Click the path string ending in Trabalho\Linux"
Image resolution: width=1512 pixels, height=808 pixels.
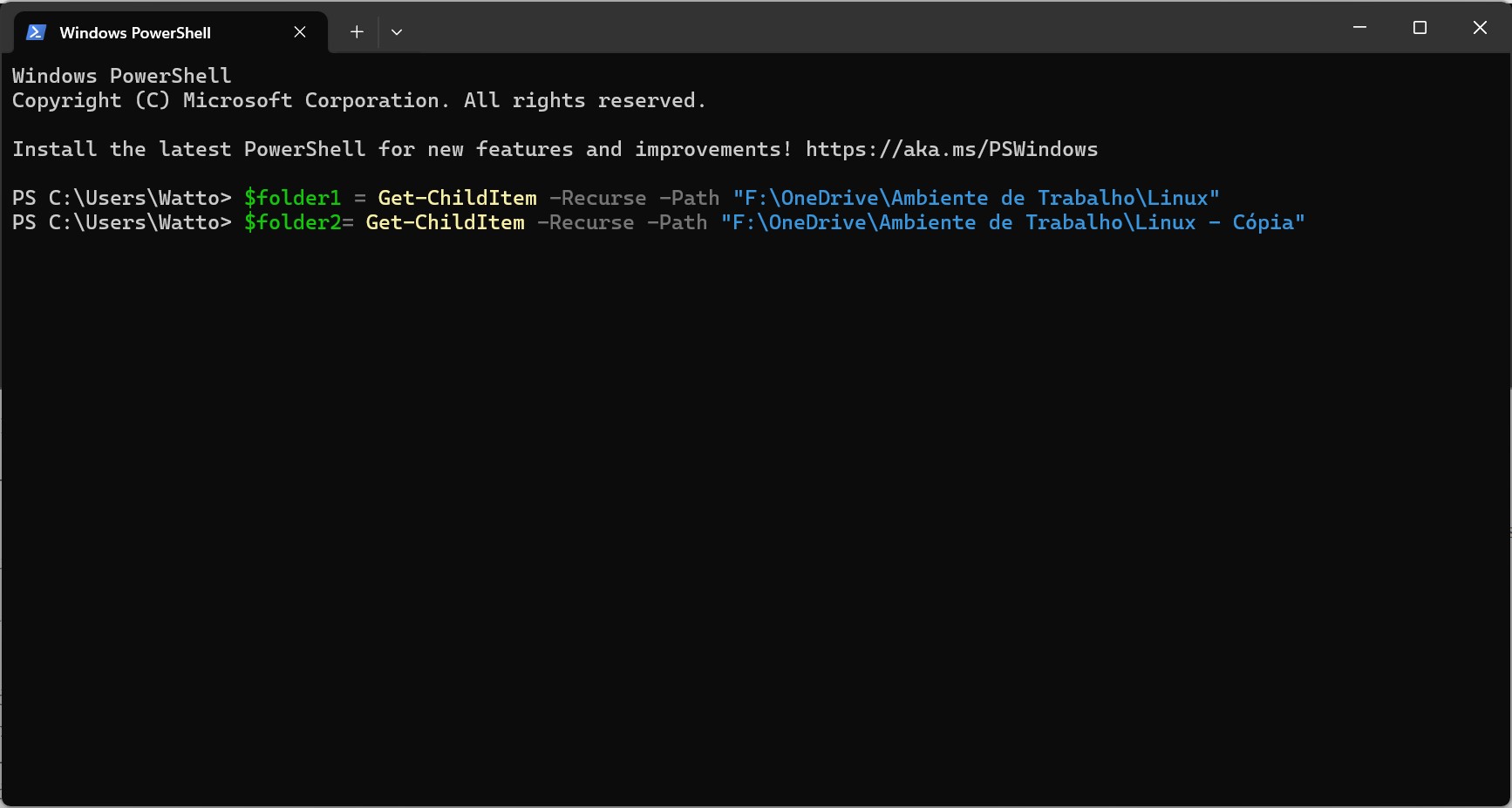(976, 198)
